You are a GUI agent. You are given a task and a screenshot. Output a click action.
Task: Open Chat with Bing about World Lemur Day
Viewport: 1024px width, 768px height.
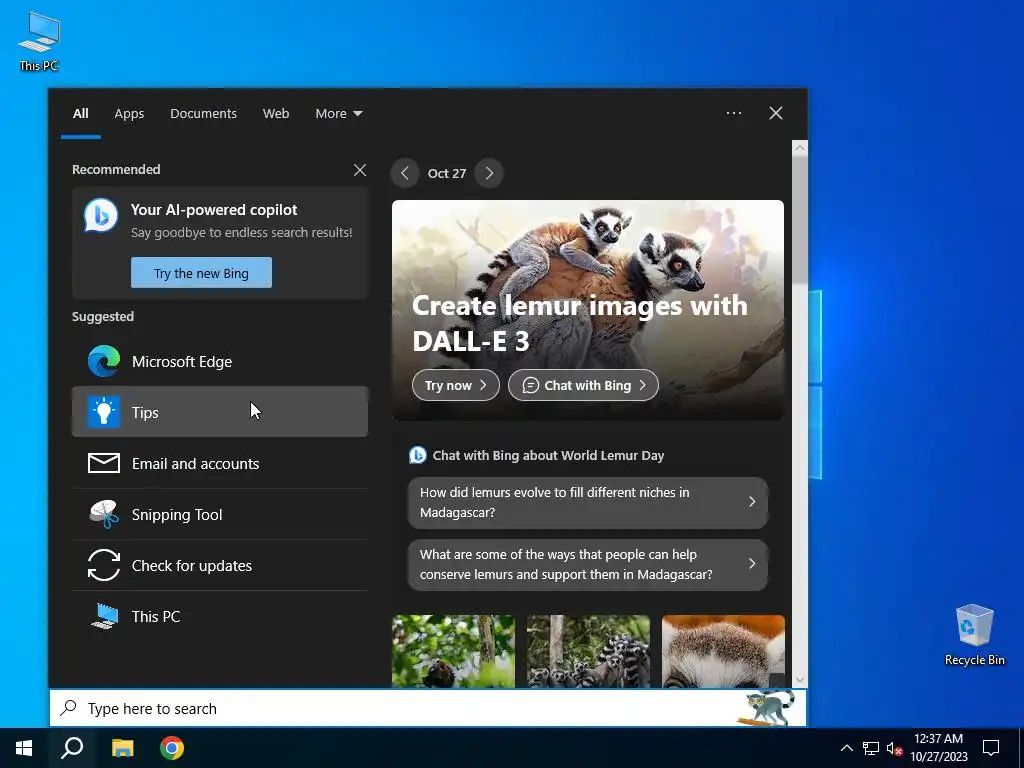pos(537,455)
